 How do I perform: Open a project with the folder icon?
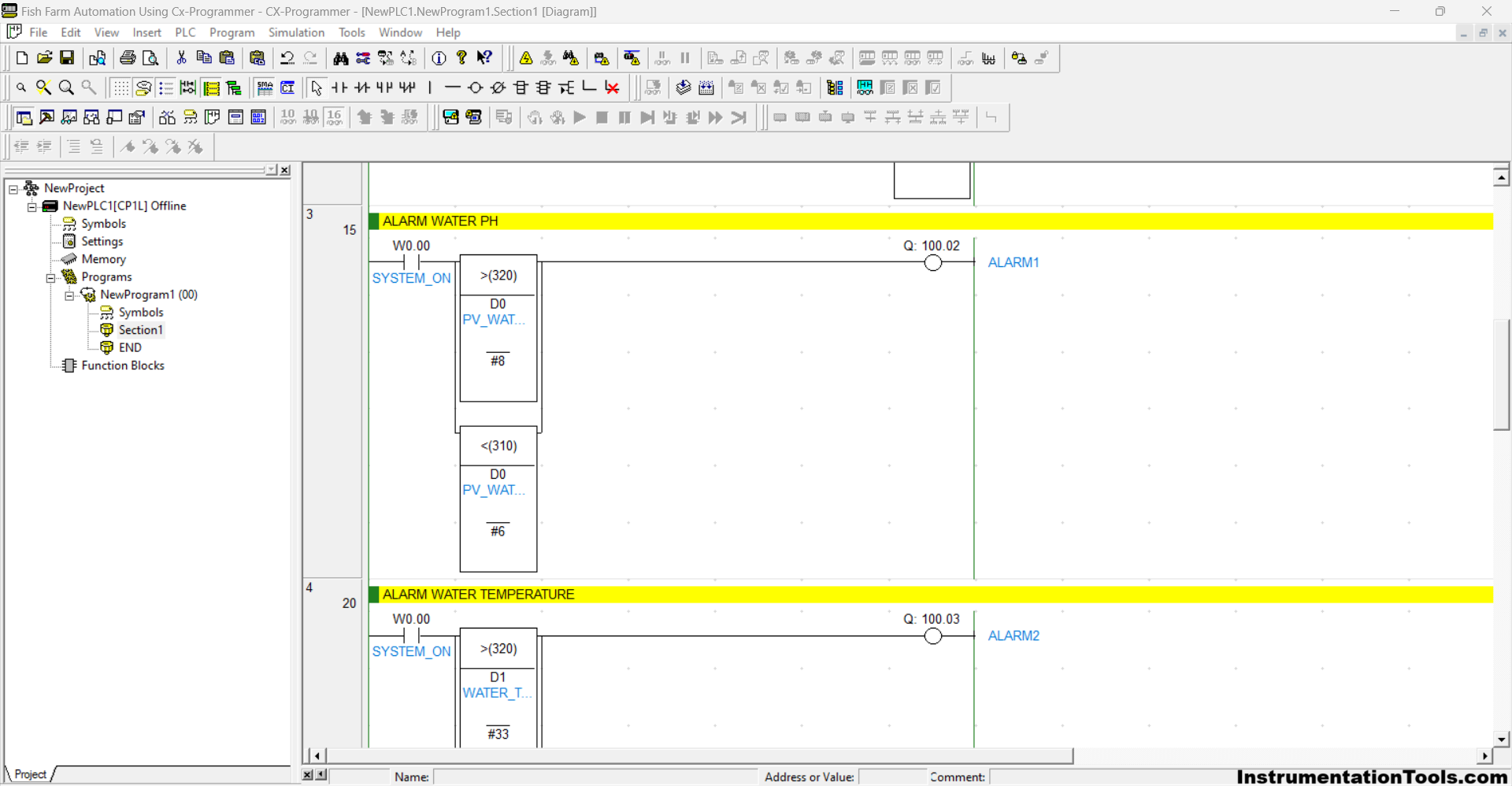coord(45,58)
